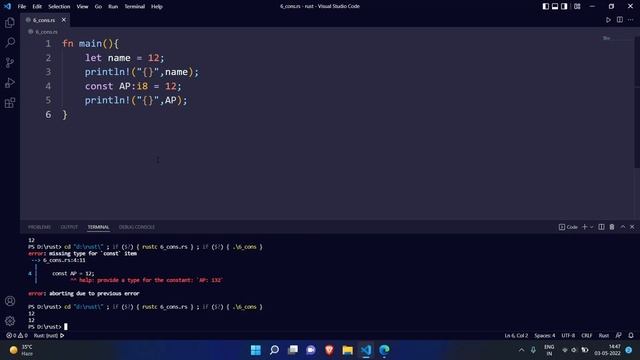Open the Explorer view in activity bar
The height and width of the screenshot is (360, 640).
coord(10,22)
